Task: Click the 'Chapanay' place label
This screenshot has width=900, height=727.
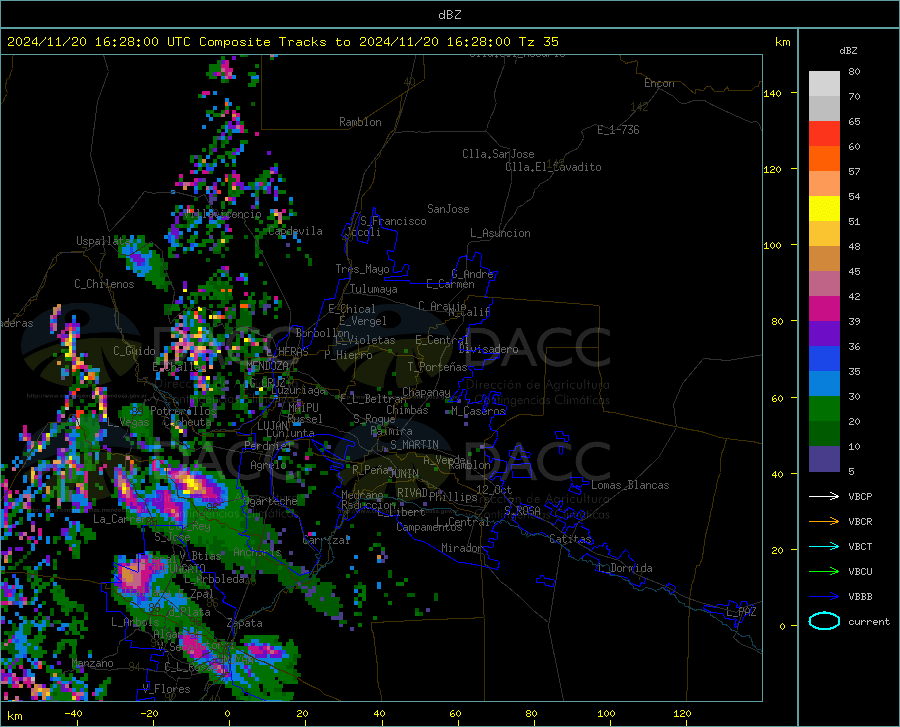Action: coord(426,392)
